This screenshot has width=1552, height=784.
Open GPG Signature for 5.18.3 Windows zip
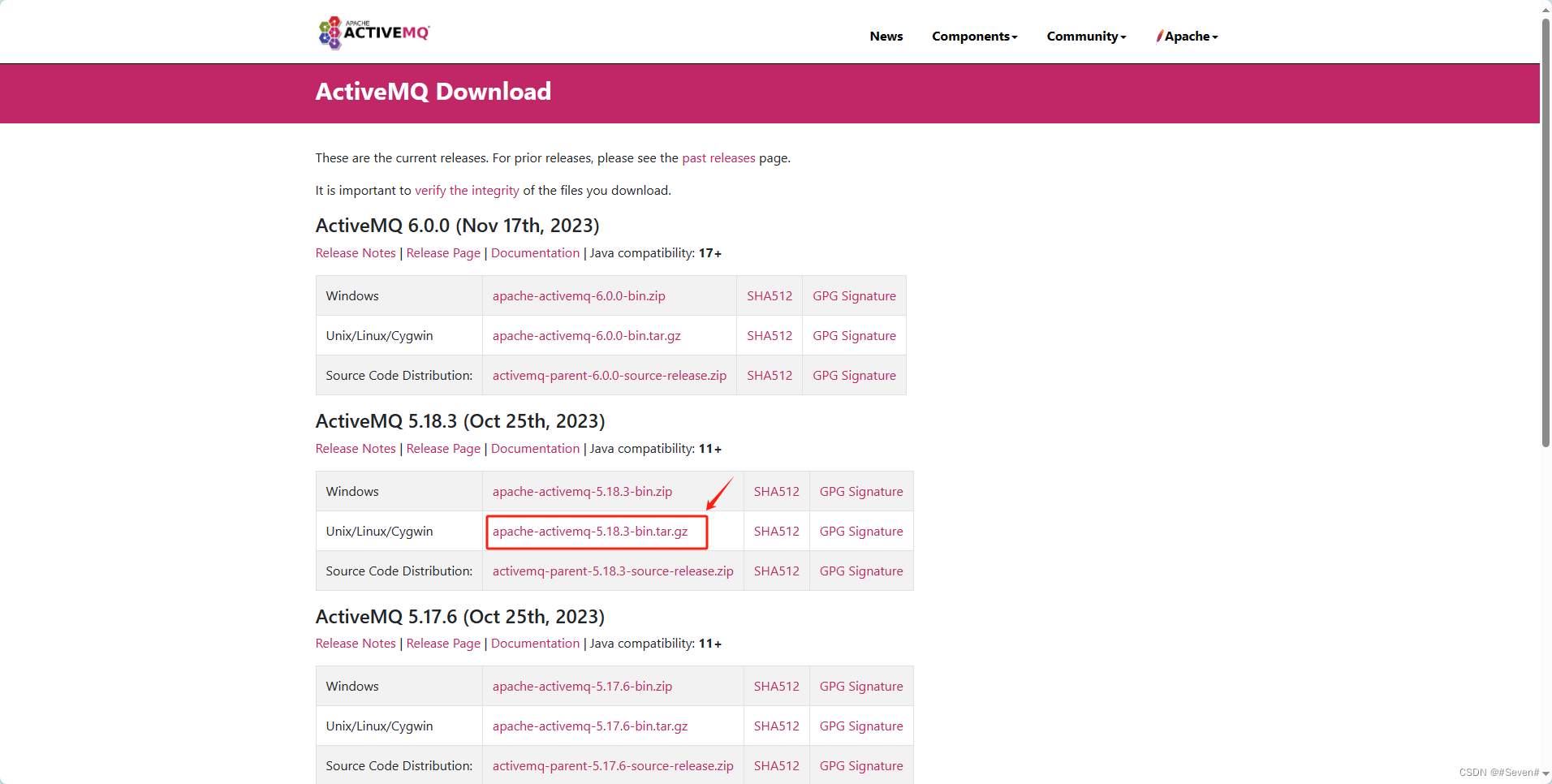tap(861, 492)
